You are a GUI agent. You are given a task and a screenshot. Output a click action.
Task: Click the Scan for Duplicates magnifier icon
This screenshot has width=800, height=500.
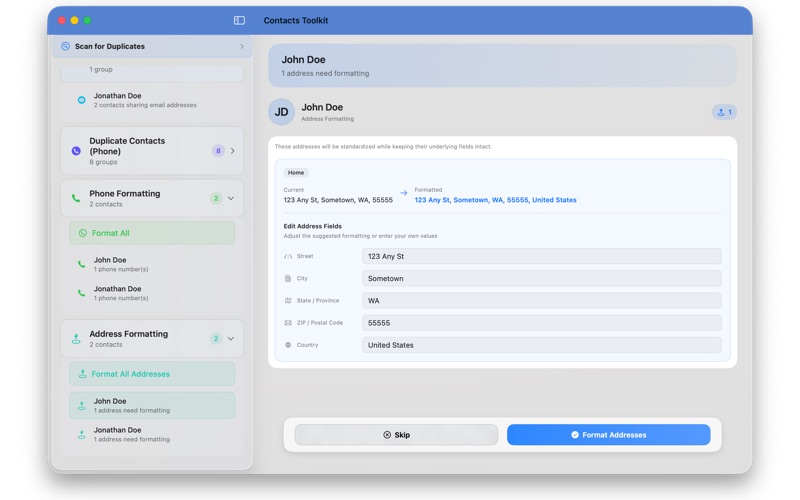pos(65,46)
